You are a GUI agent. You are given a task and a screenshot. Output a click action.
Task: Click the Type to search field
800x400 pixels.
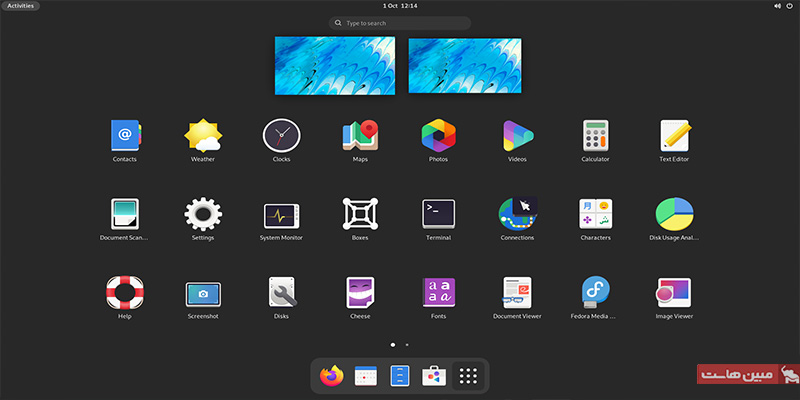[400, 22]
